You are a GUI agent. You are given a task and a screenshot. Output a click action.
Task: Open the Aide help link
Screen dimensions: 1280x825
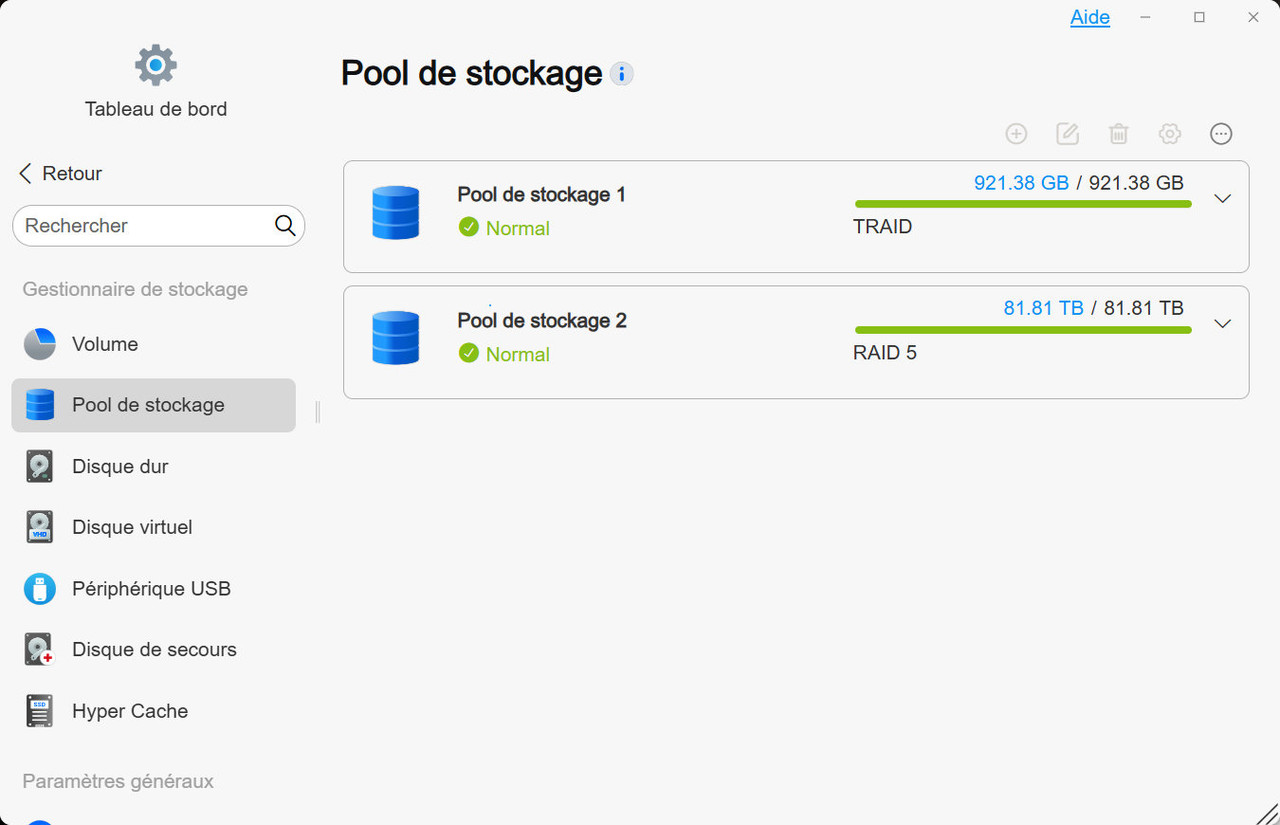tap(1090, 18)
